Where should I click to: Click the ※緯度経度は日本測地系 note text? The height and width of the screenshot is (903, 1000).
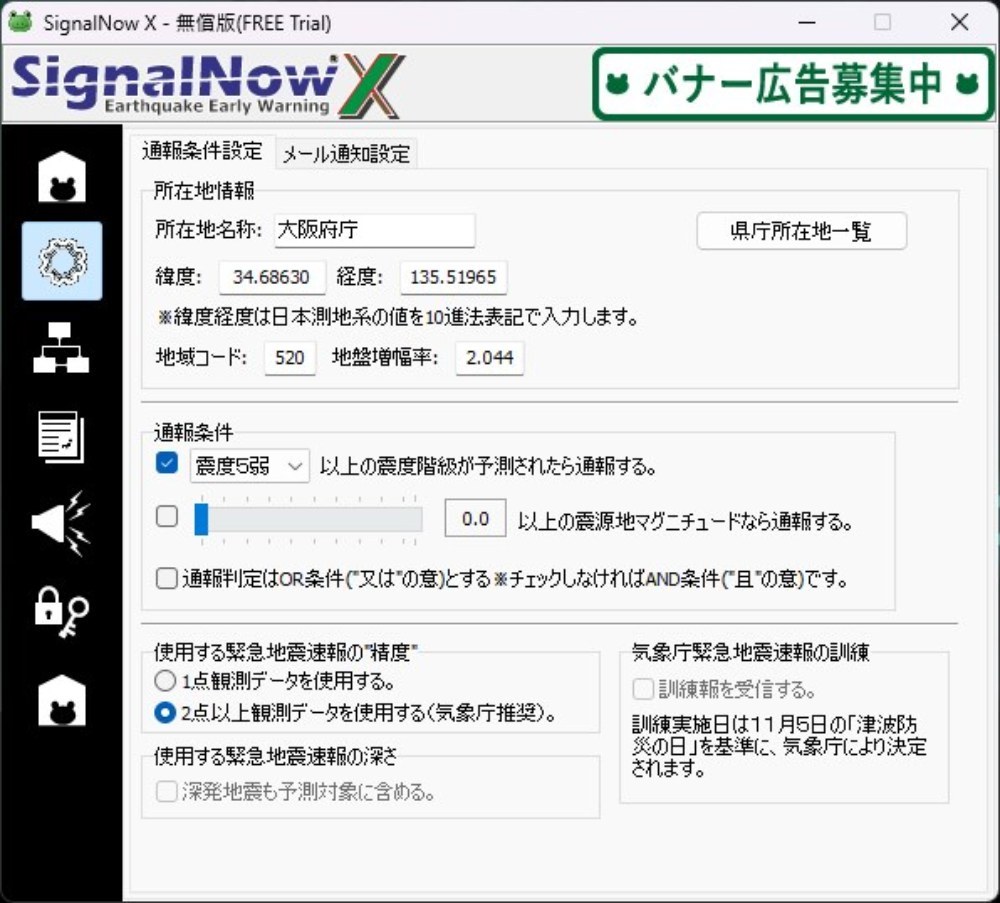[x=398, y=317]
